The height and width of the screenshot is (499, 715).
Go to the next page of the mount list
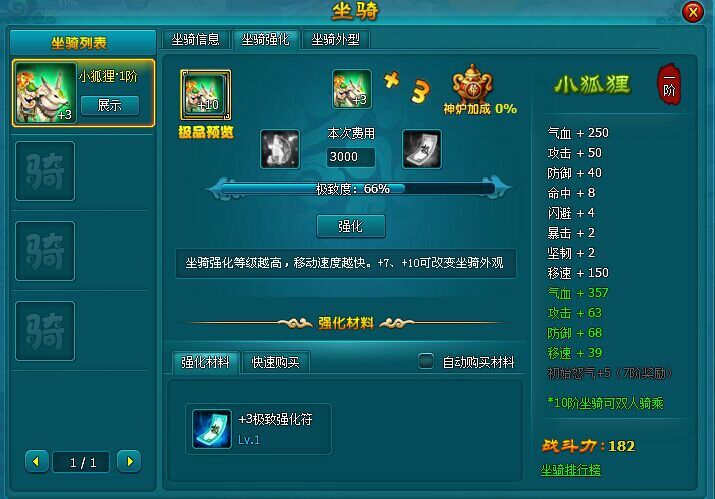point(129,462)
